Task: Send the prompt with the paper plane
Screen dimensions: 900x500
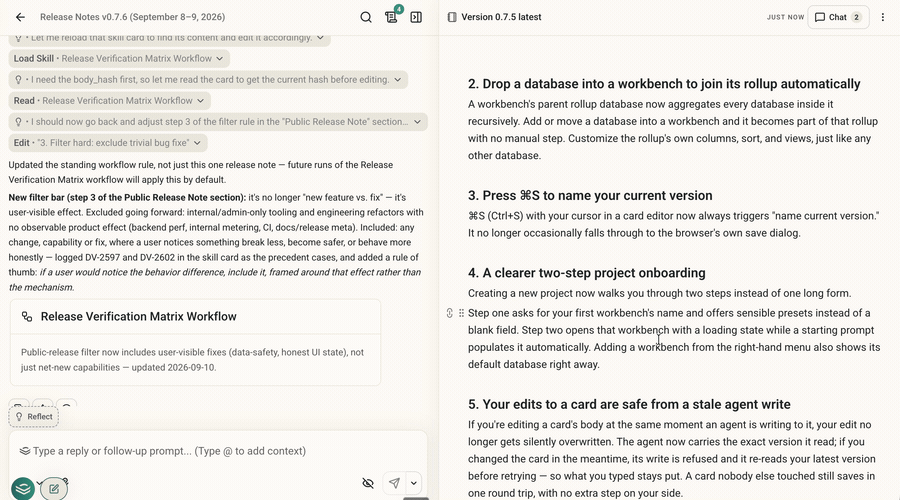Action: tap(394, 483)
